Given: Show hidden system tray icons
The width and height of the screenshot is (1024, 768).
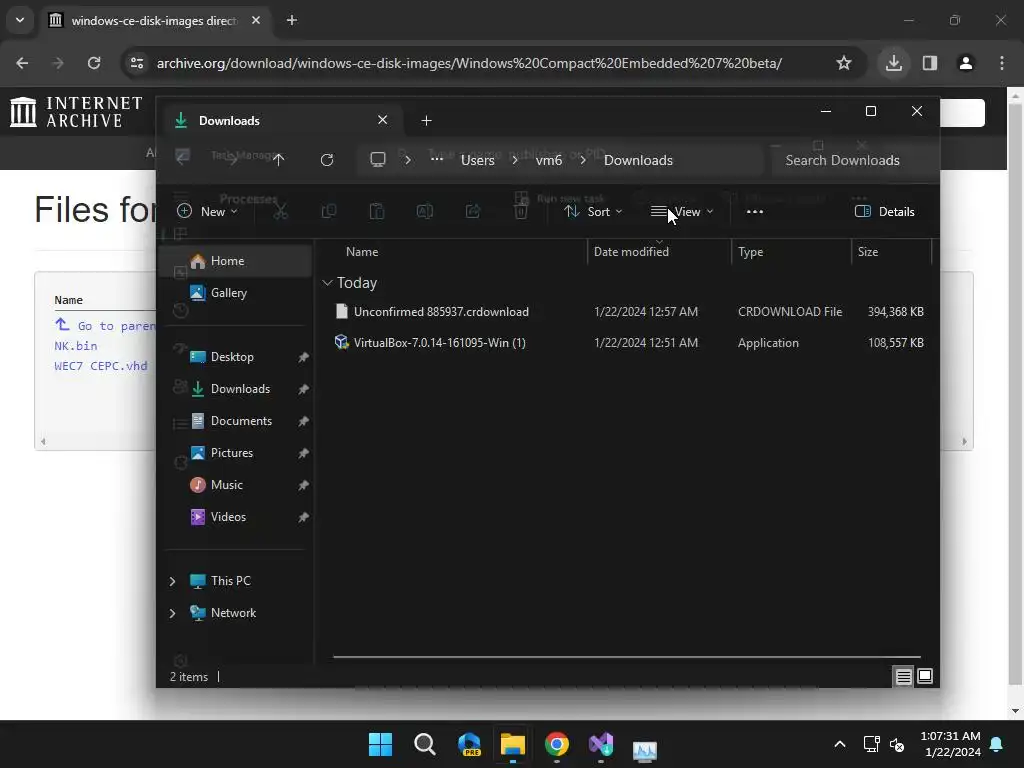Looking at the screenshot, I should (840, 744).
